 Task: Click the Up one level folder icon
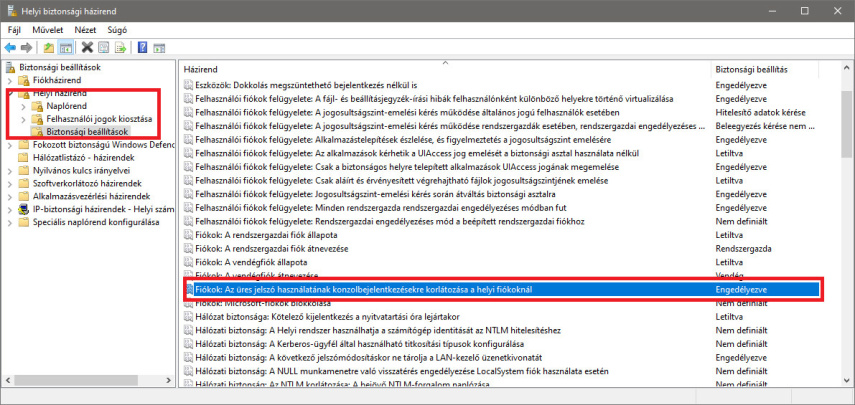coord(49,47)
